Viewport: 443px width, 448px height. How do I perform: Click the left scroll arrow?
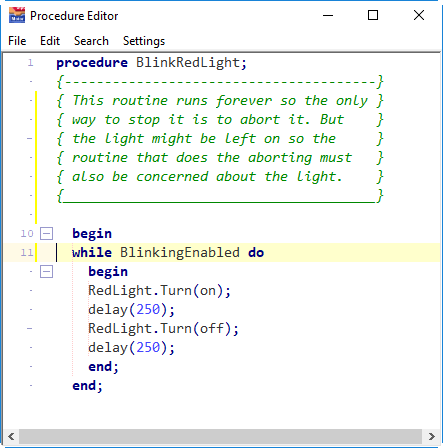11,436
